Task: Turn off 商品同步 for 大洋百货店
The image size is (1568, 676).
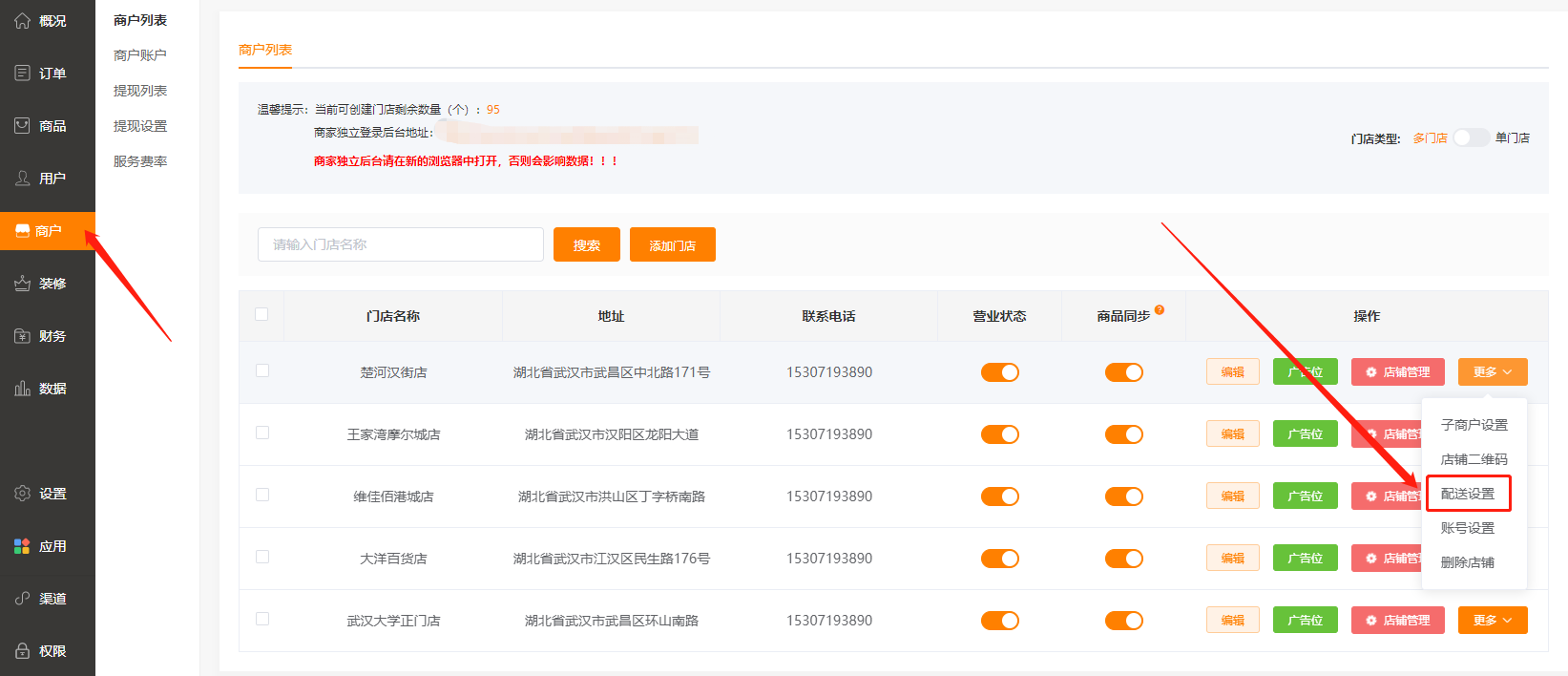Action: [1123, 559]
